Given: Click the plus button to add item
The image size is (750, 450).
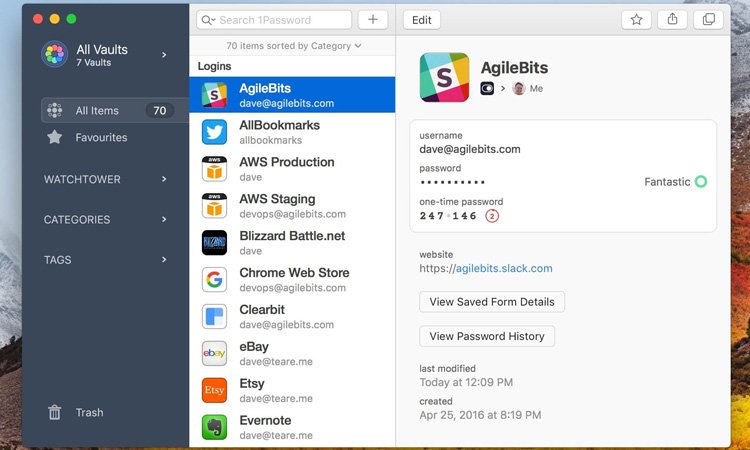Looking at the screenshot, I should point(372,20).
